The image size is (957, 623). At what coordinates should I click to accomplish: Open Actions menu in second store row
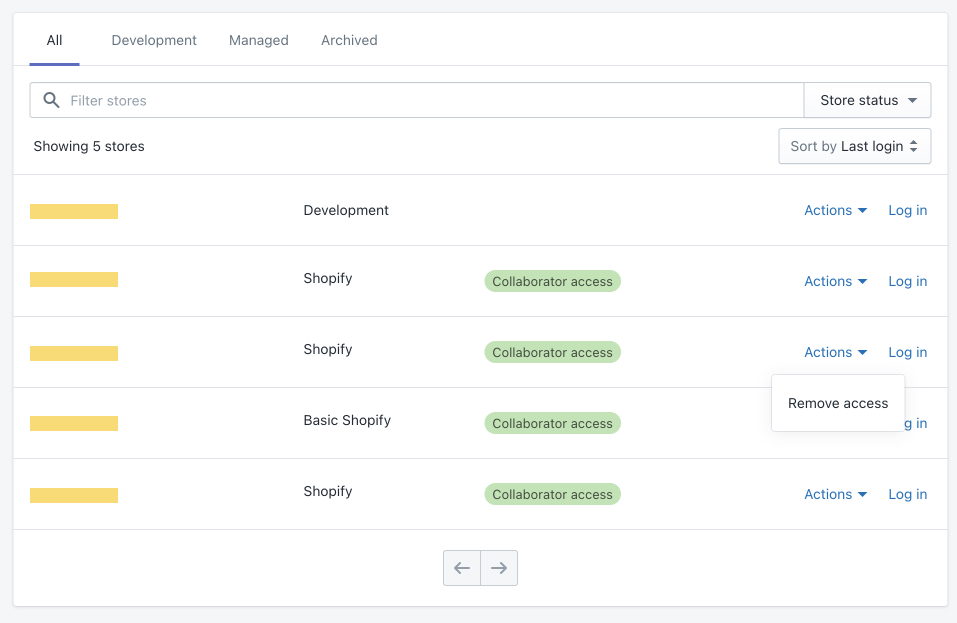(835, 281)
